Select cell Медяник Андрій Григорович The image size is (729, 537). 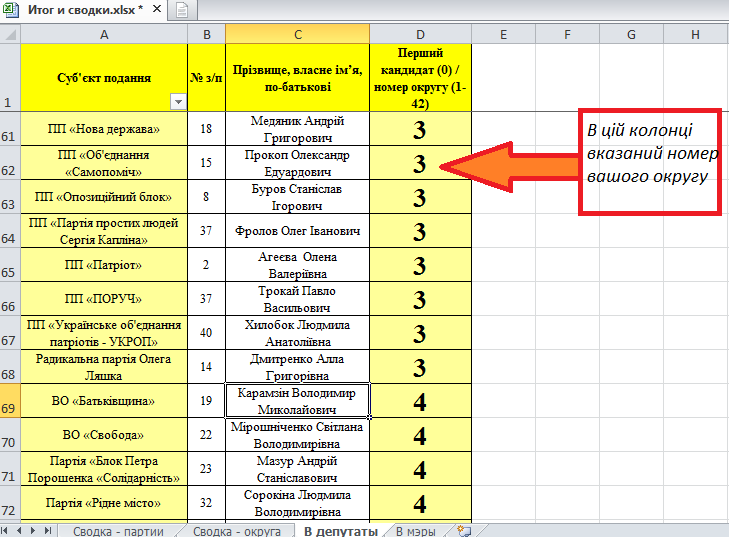pos(298,129)
